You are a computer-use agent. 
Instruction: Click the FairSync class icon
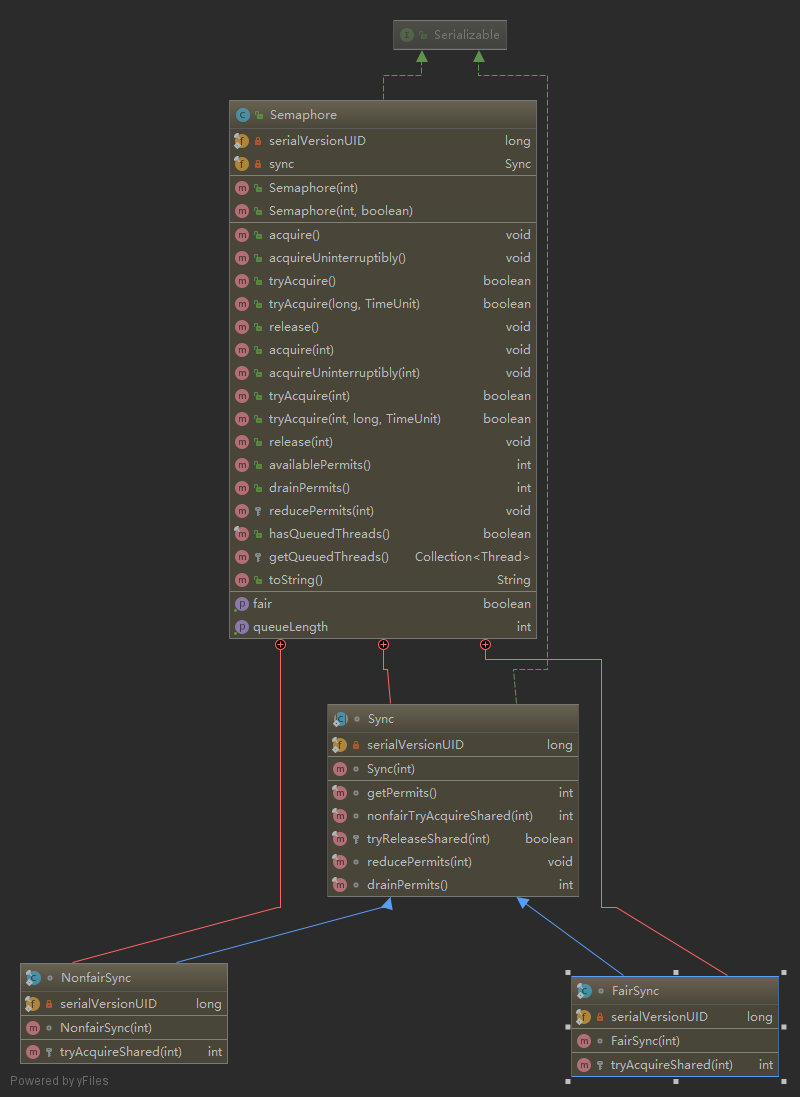(584, 991)
